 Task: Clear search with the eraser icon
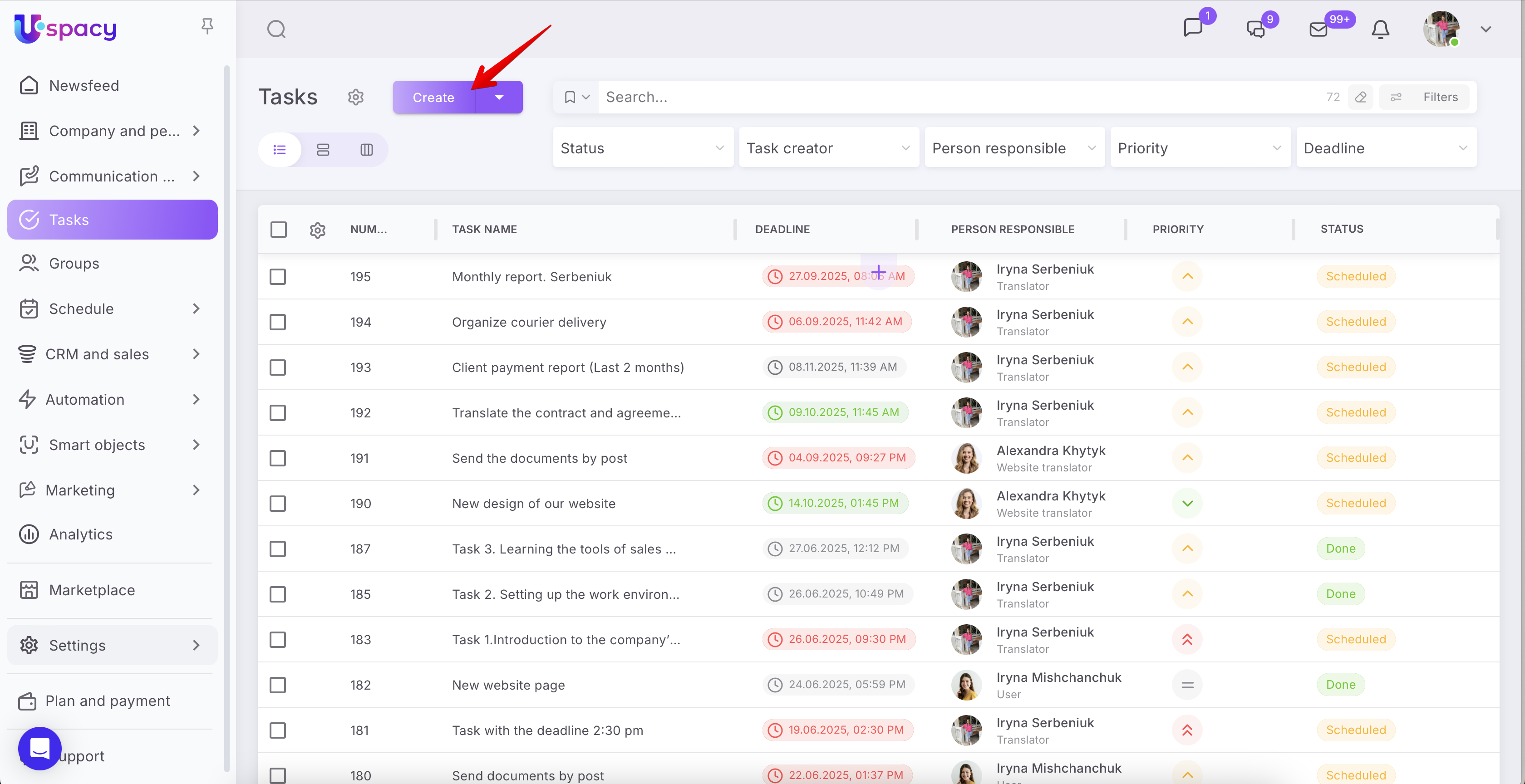[x=1360, y=97]
